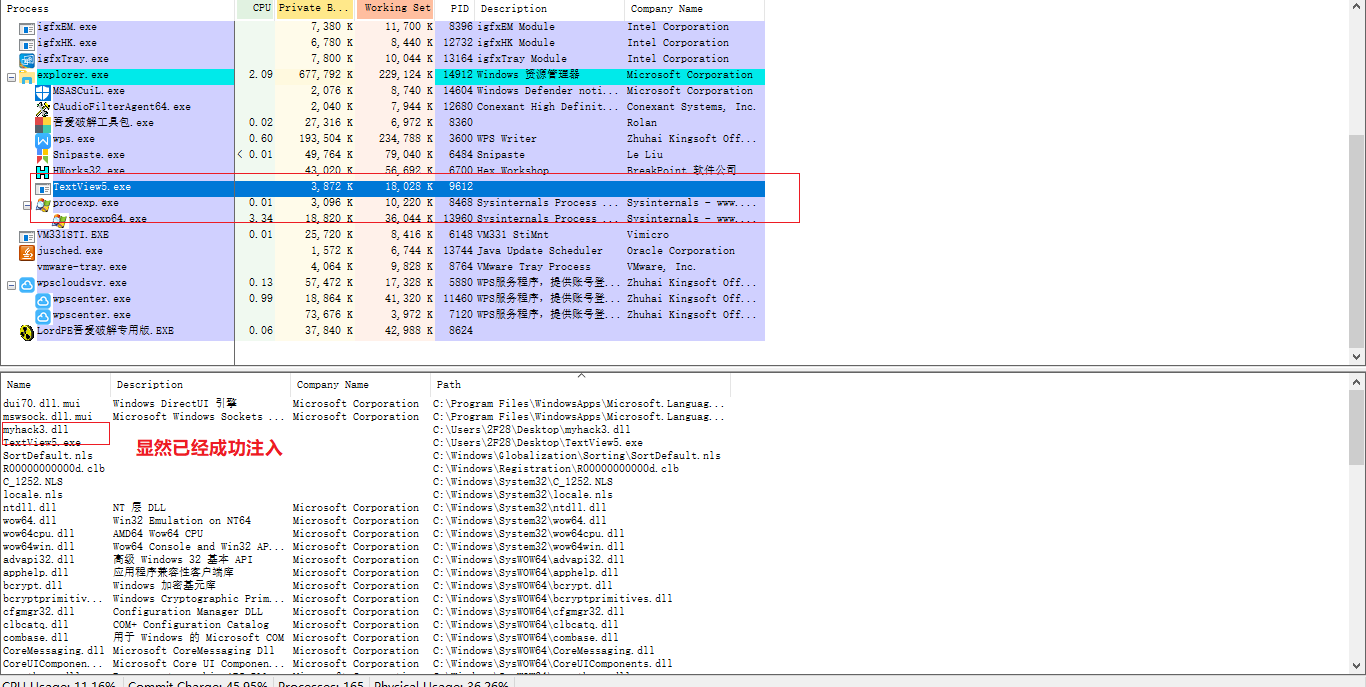Select bcrypt.dll in the DLL list

33,586
